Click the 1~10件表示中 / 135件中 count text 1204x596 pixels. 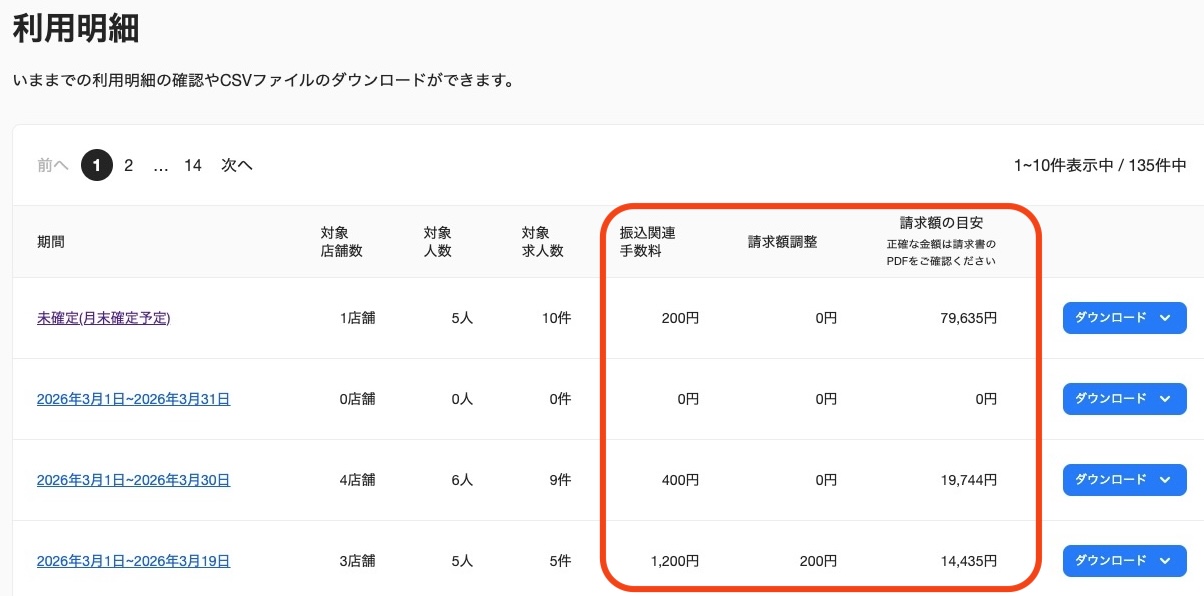[x=1100, y=166]
